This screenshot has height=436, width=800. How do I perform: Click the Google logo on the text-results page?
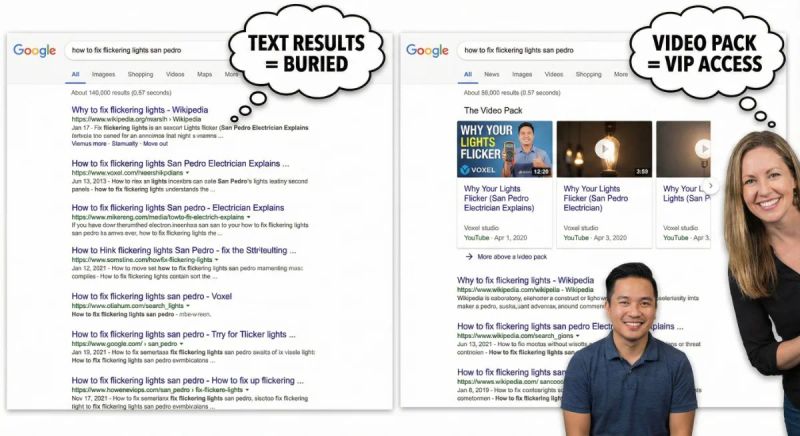point(34,50)
